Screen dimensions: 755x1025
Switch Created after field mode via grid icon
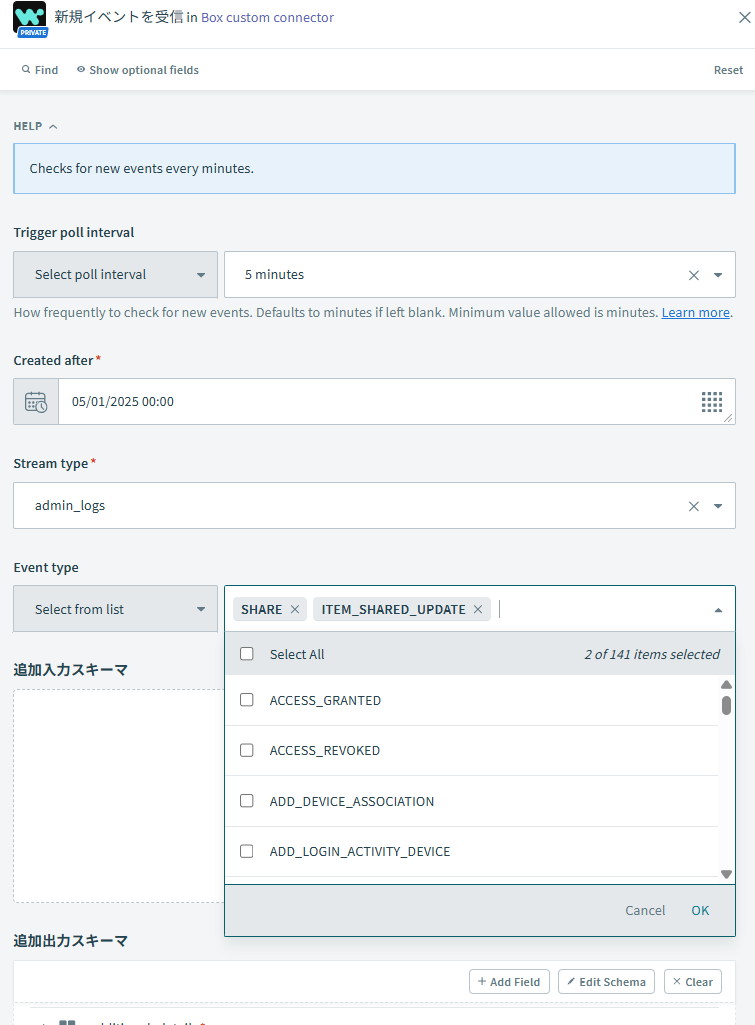pos(712,401)
